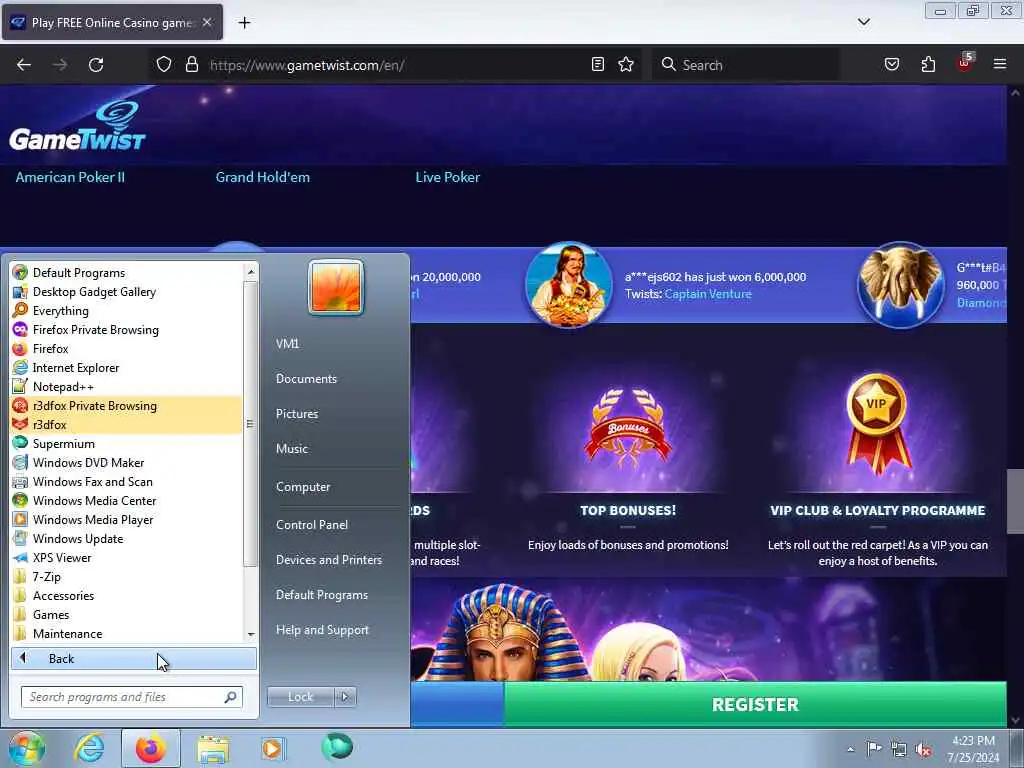1024x768 pixels.
Task: Open Windows Explorer folder on taskbar
Action: coord(213,749)
